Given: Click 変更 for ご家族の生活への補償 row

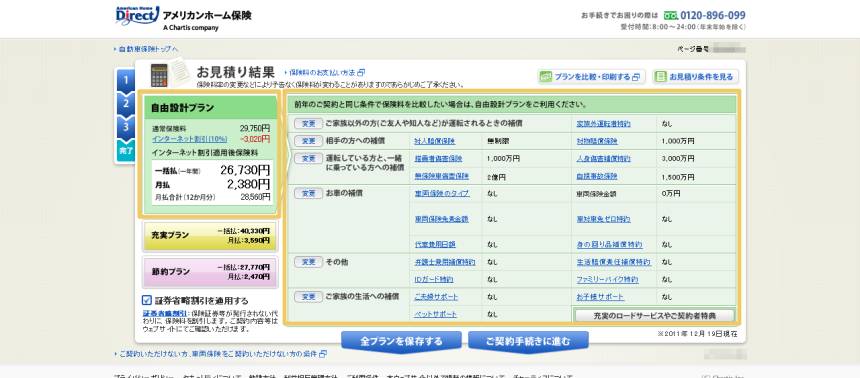Looking at the screenshot, I should click(x=308, y=297).
